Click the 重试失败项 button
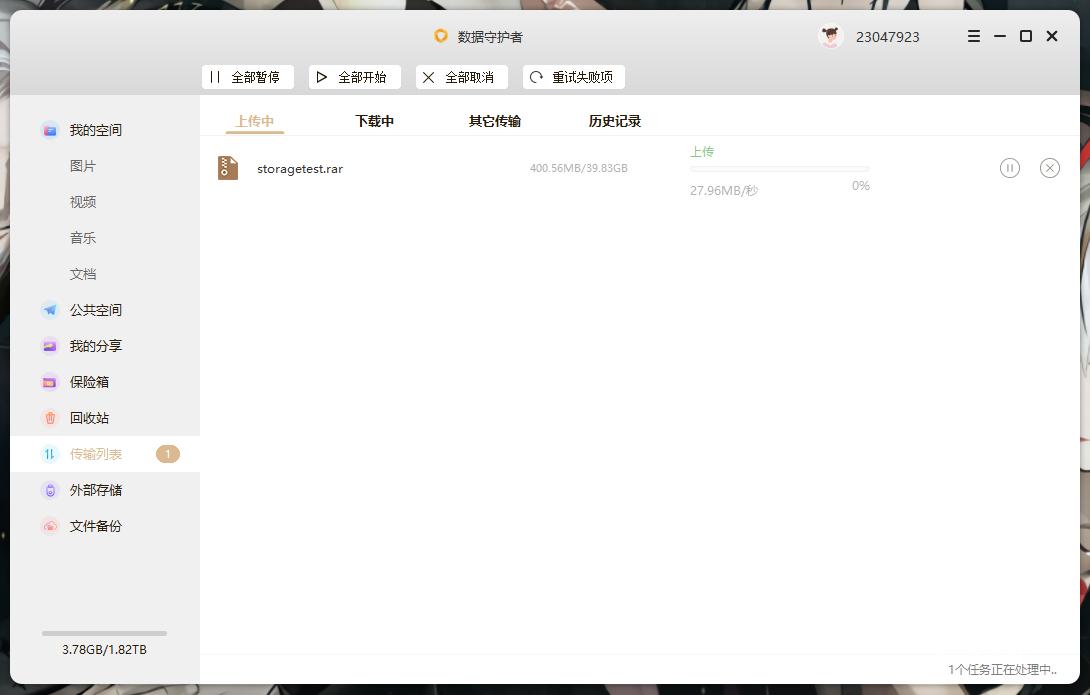This screenshot has height=695, width=1090. click(x=573, y=76)
